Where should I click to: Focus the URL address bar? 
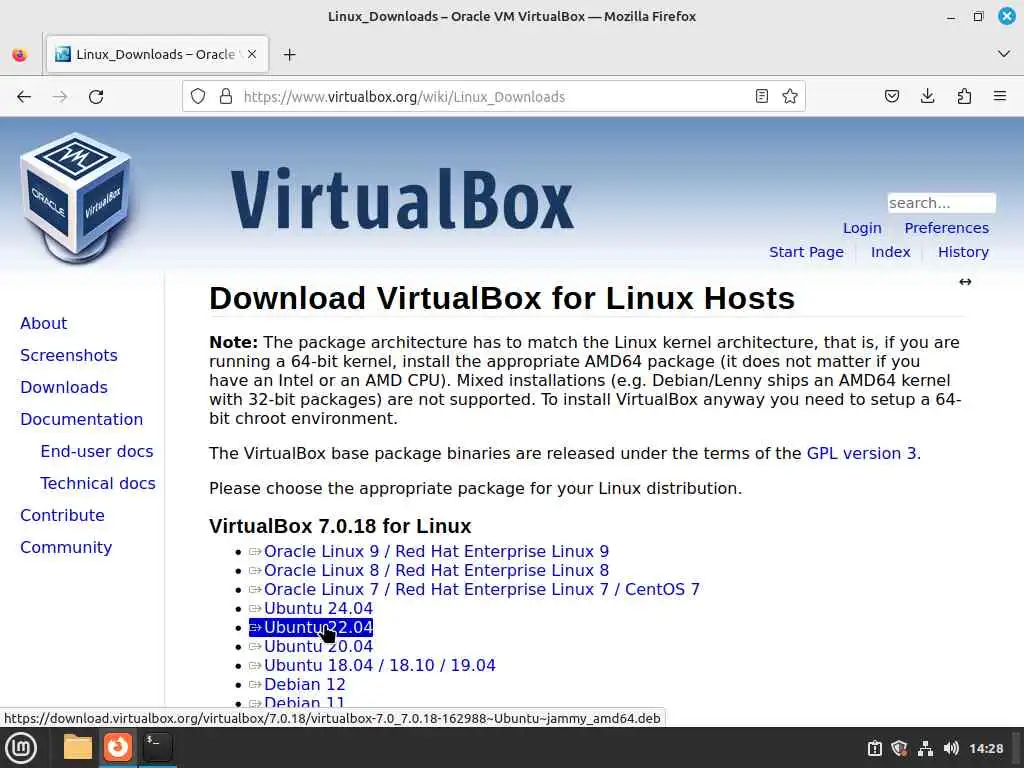click(493, 97)
